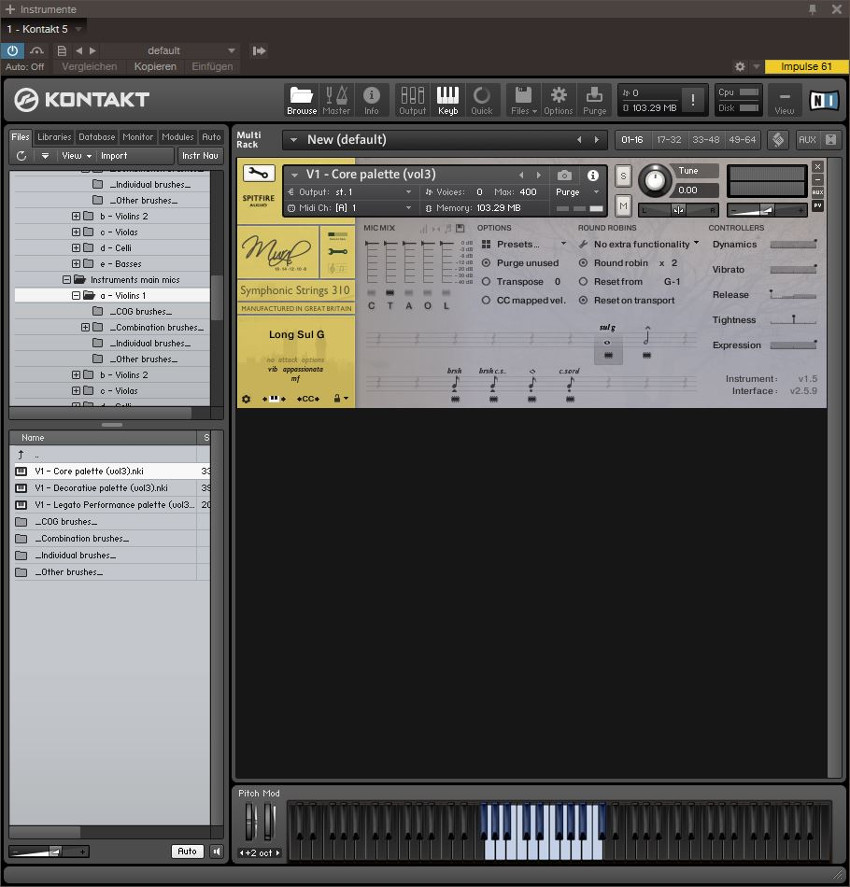Switch to the Monitor tab
This screenshot has height=887, width=850.
tap(137, 137)
